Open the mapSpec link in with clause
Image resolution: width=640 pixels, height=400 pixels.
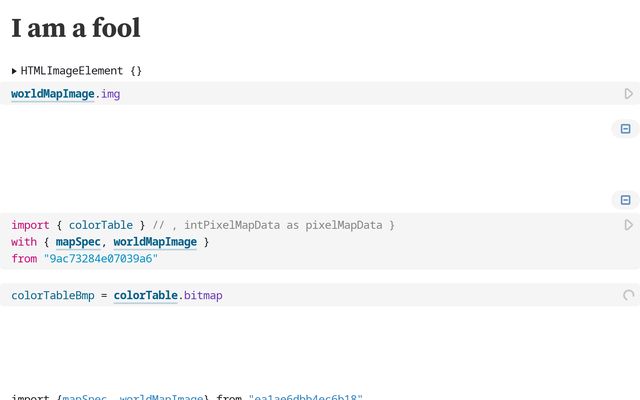pos(77,242)
